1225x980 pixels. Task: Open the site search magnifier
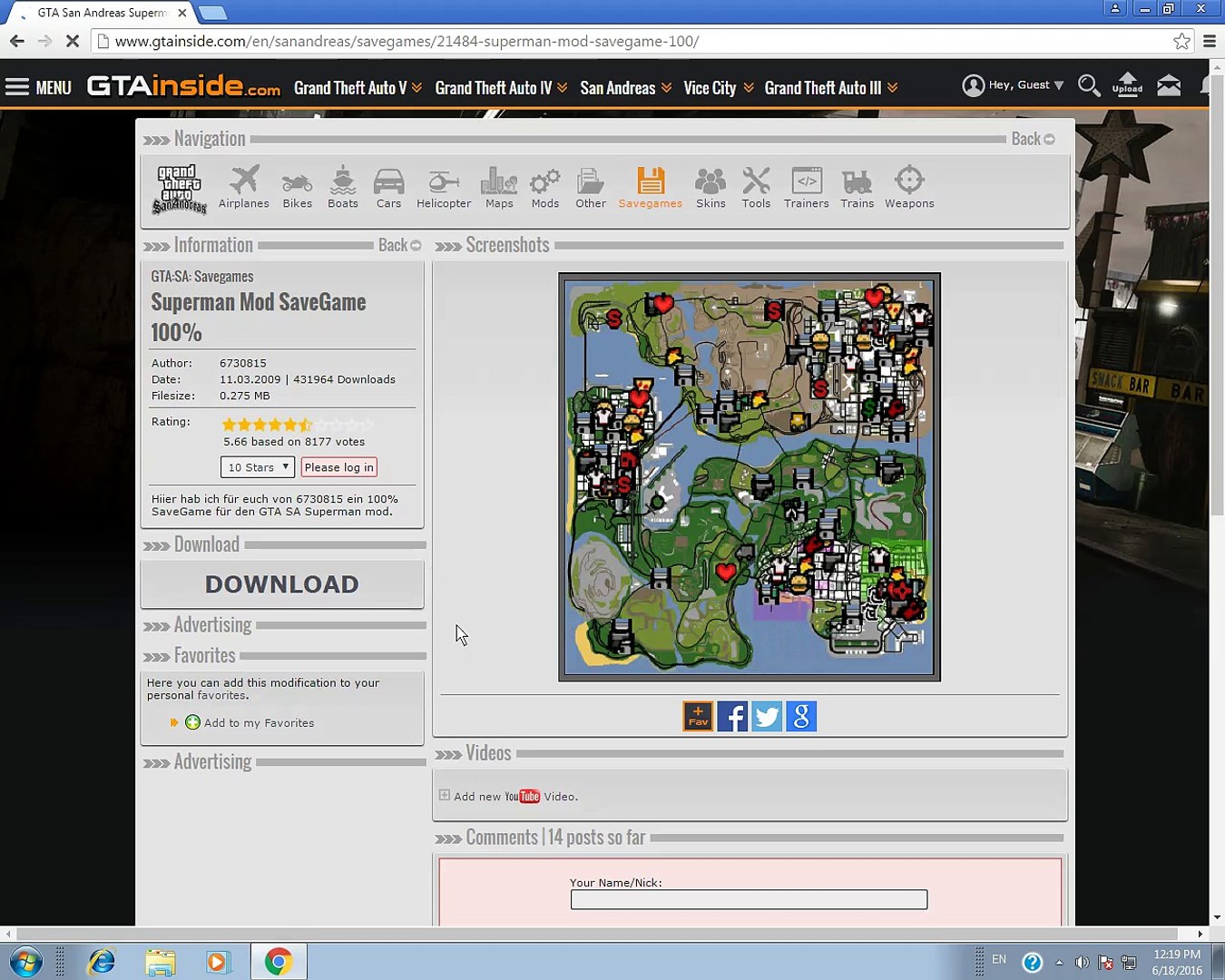(x=1089, y=86)
